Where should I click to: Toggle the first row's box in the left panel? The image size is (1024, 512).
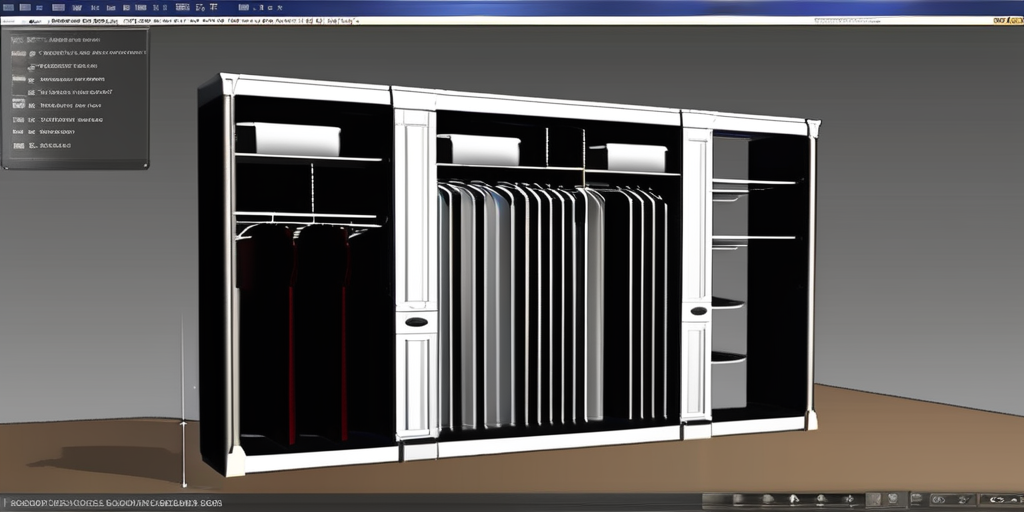(x=18, y=40)
